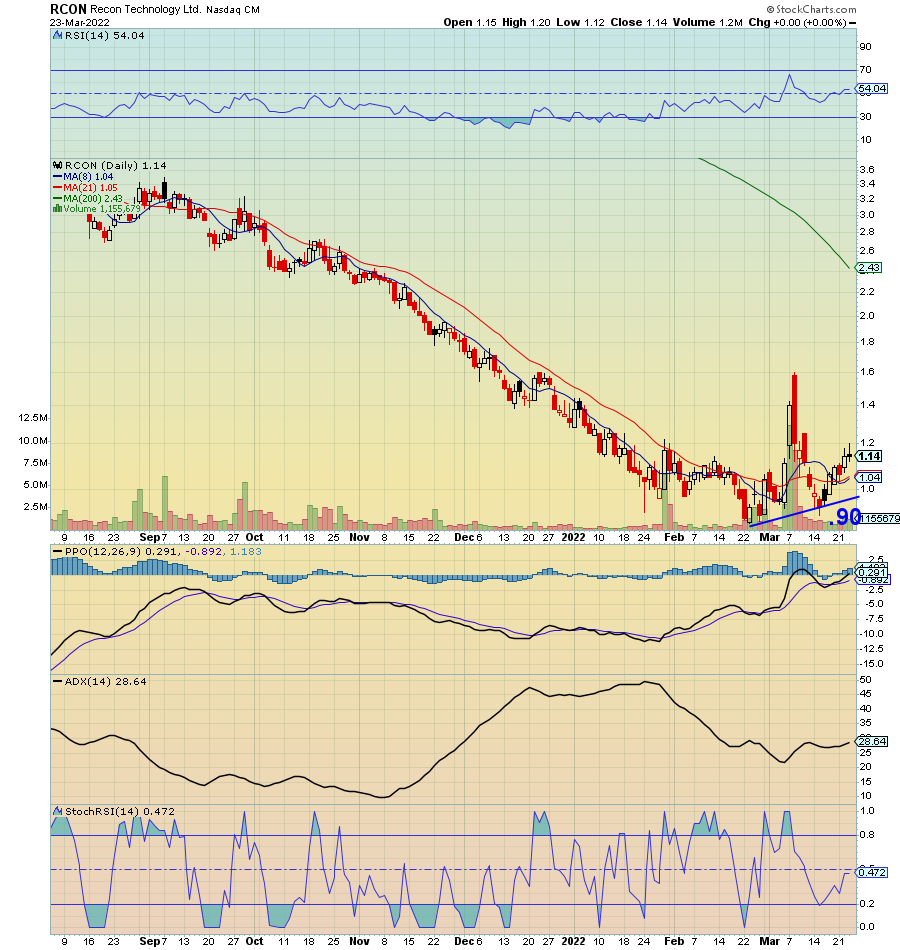Click the StochRSI(14) 0.472 panel label
Screen dimensions: 900x950
[x=119, y=811]
